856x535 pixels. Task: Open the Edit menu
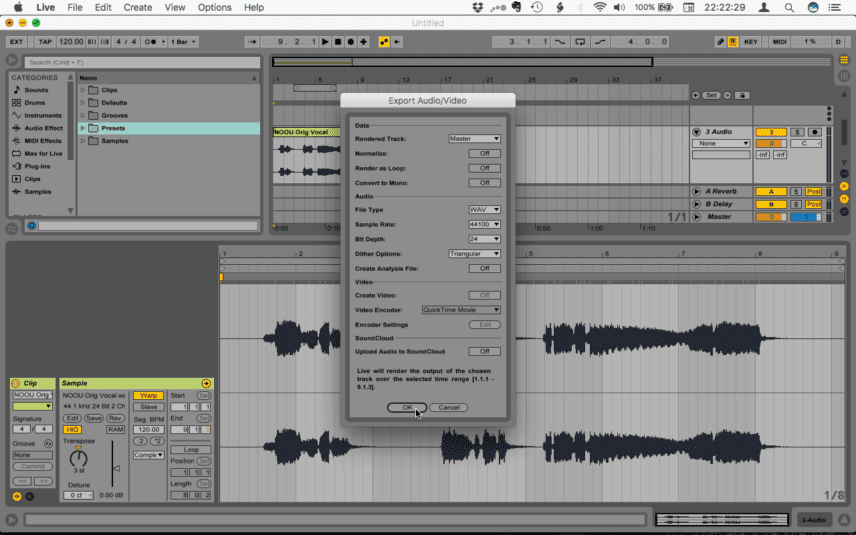tap(103, 7)
